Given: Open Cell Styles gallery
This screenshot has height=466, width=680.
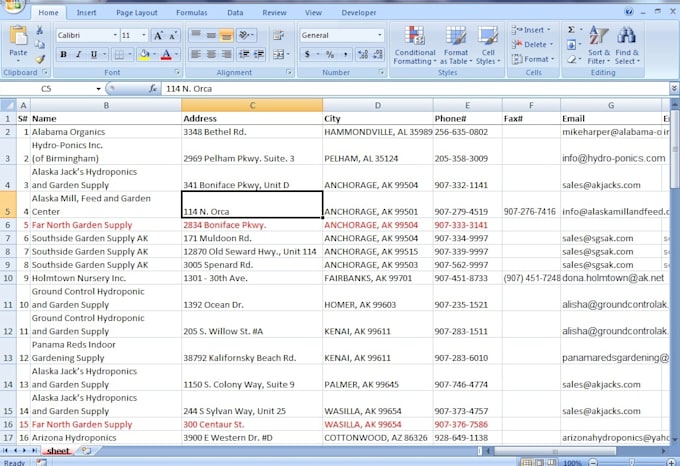Looking at the screenshot, I should click(x=488, y=45).
